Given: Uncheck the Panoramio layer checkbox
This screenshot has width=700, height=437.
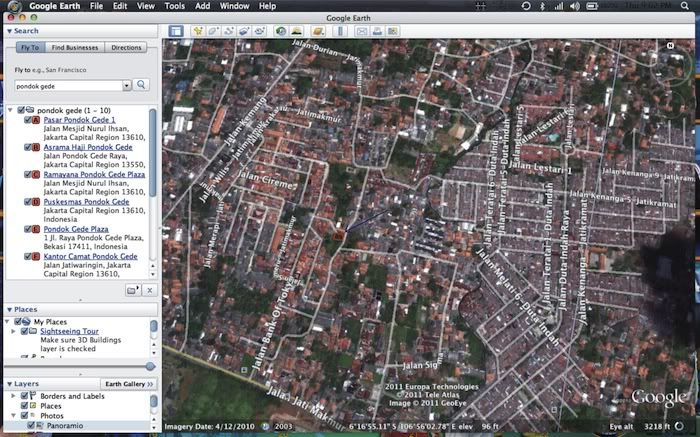Looking at the screenshot, I should (31, 425).
